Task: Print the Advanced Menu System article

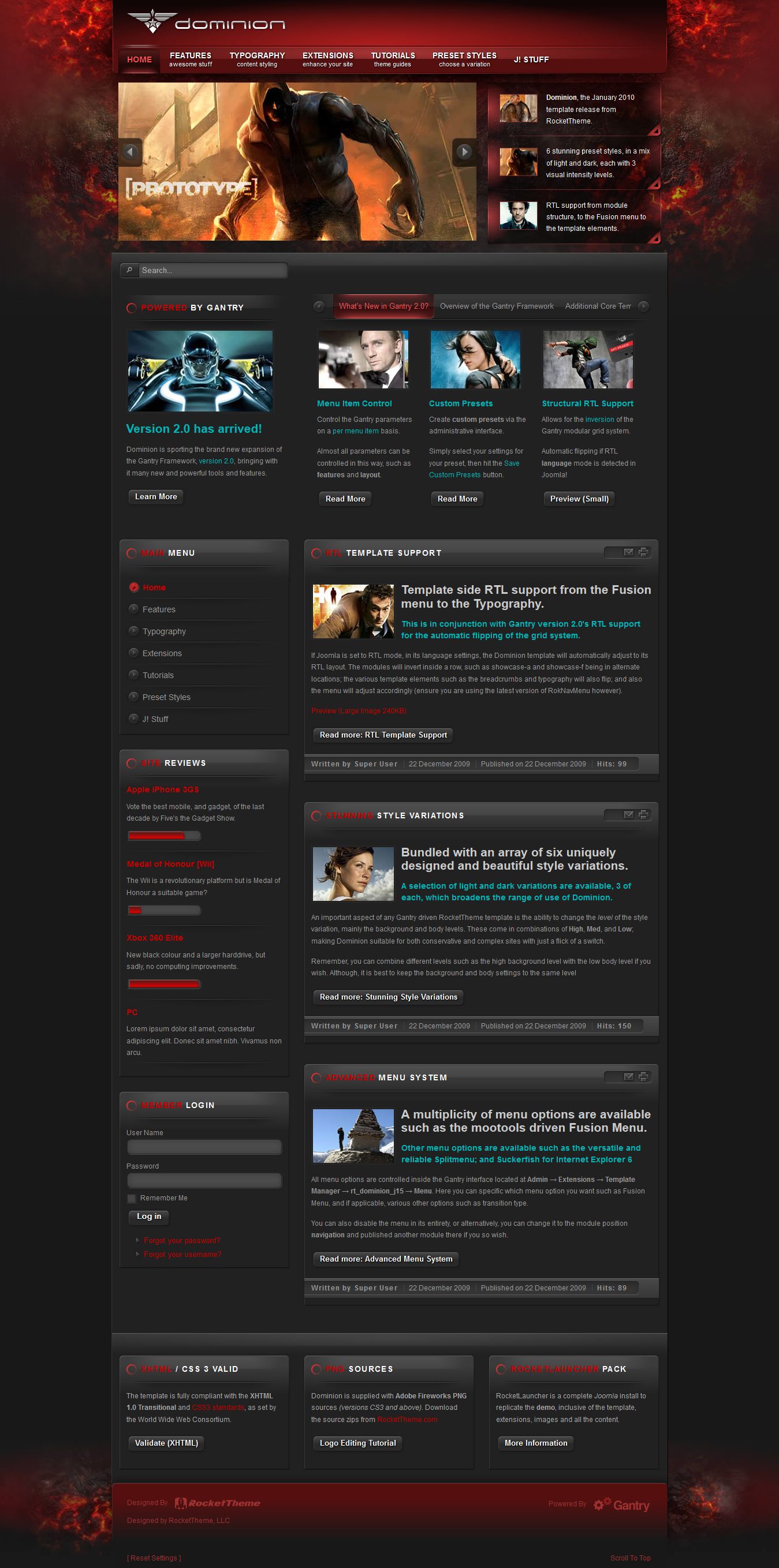Action: pyautogui.click(x=643, y=1077)
